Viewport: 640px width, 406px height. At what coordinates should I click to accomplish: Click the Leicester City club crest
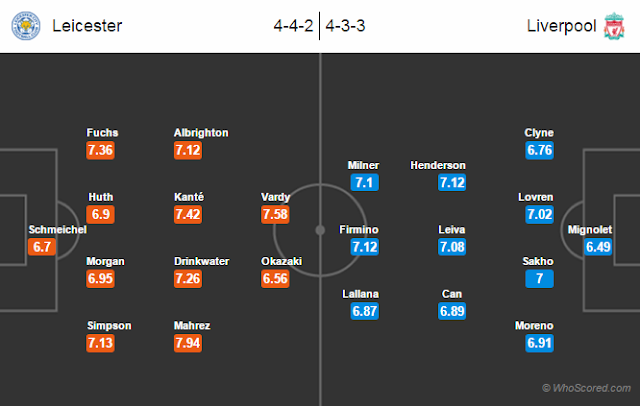coord(26,26)
